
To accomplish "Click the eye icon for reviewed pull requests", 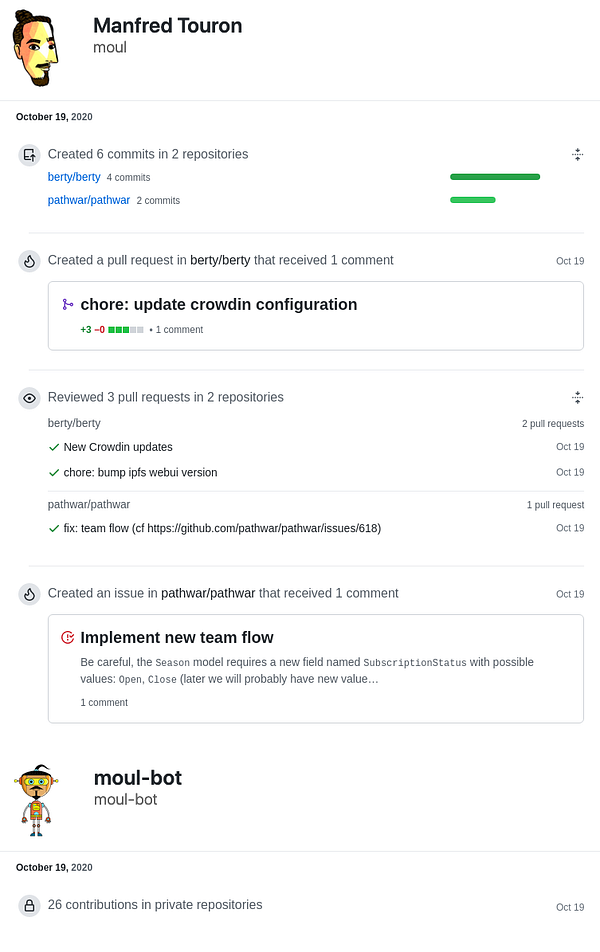I will coord(30,398).
